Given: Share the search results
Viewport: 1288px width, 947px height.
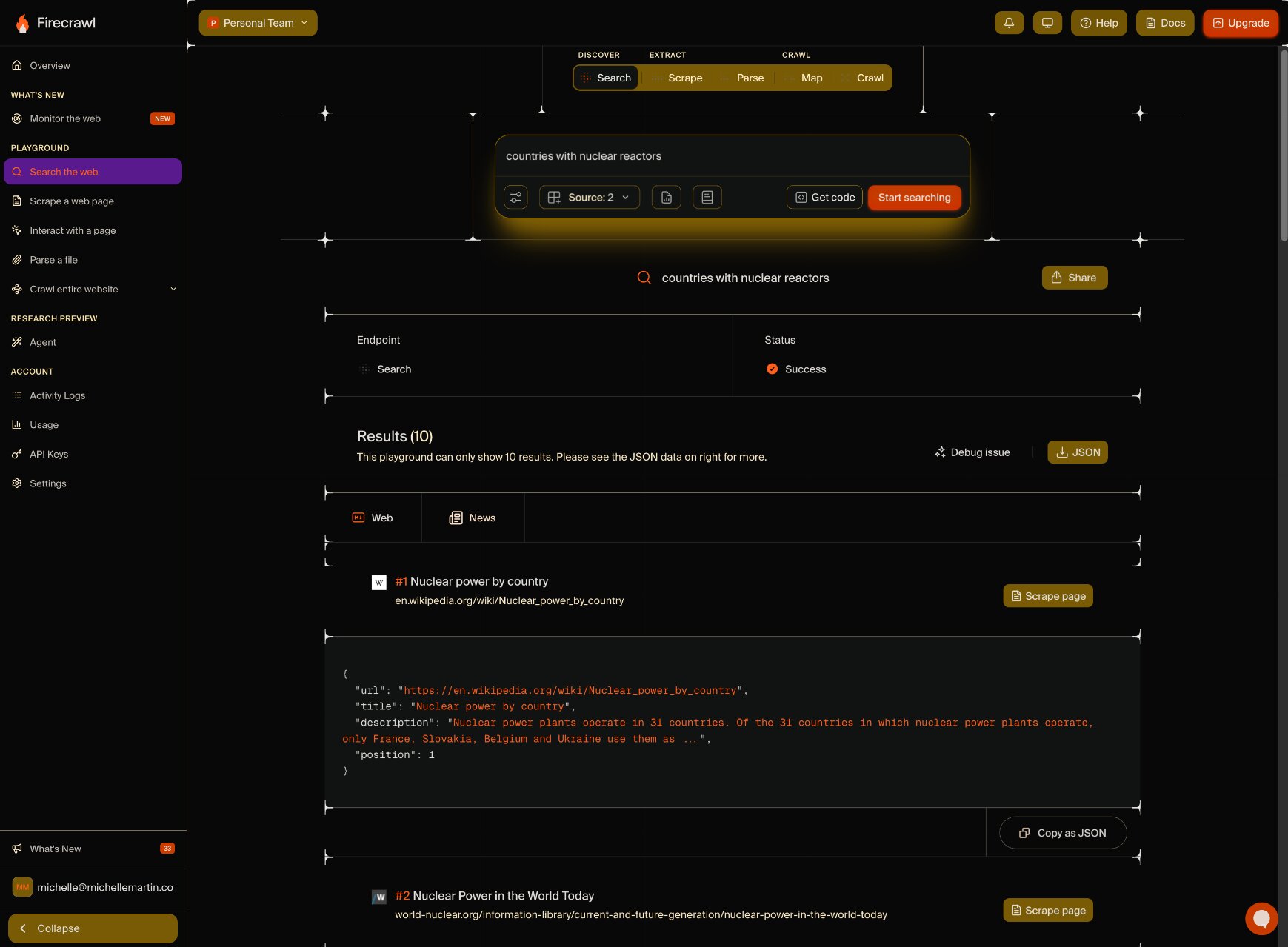Looking at the screenshot, I should coord(1075,278).
